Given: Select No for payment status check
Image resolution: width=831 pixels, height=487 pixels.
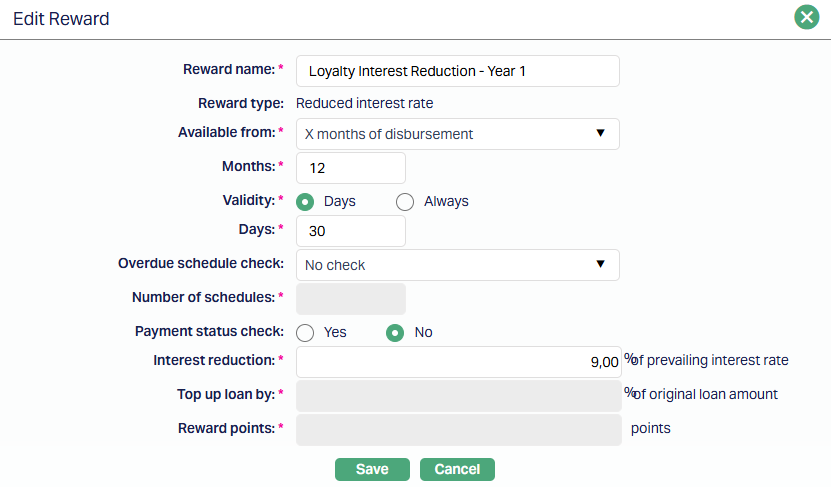Looking at the screenshot, I should [395, 332].
